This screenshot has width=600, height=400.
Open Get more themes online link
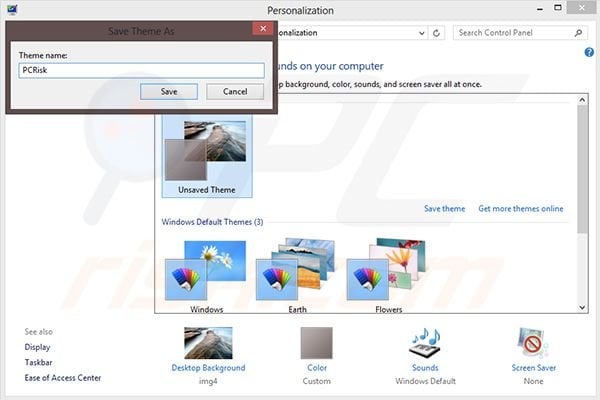click(x=521, y=209)
